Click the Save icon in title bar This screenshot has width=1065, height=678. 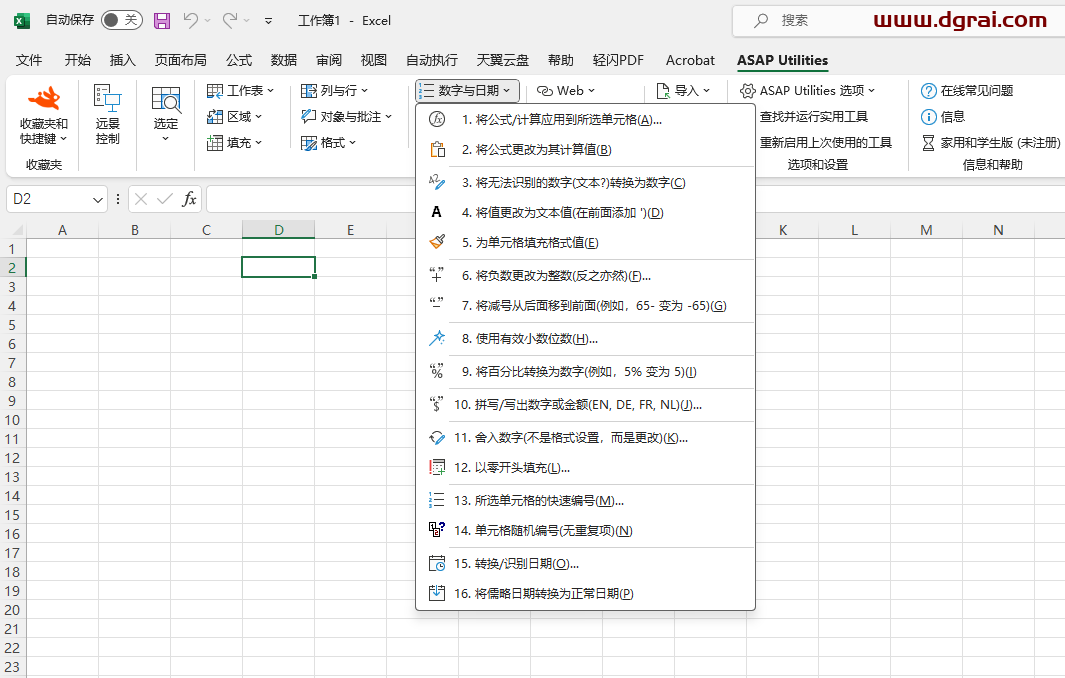[162, 20]
